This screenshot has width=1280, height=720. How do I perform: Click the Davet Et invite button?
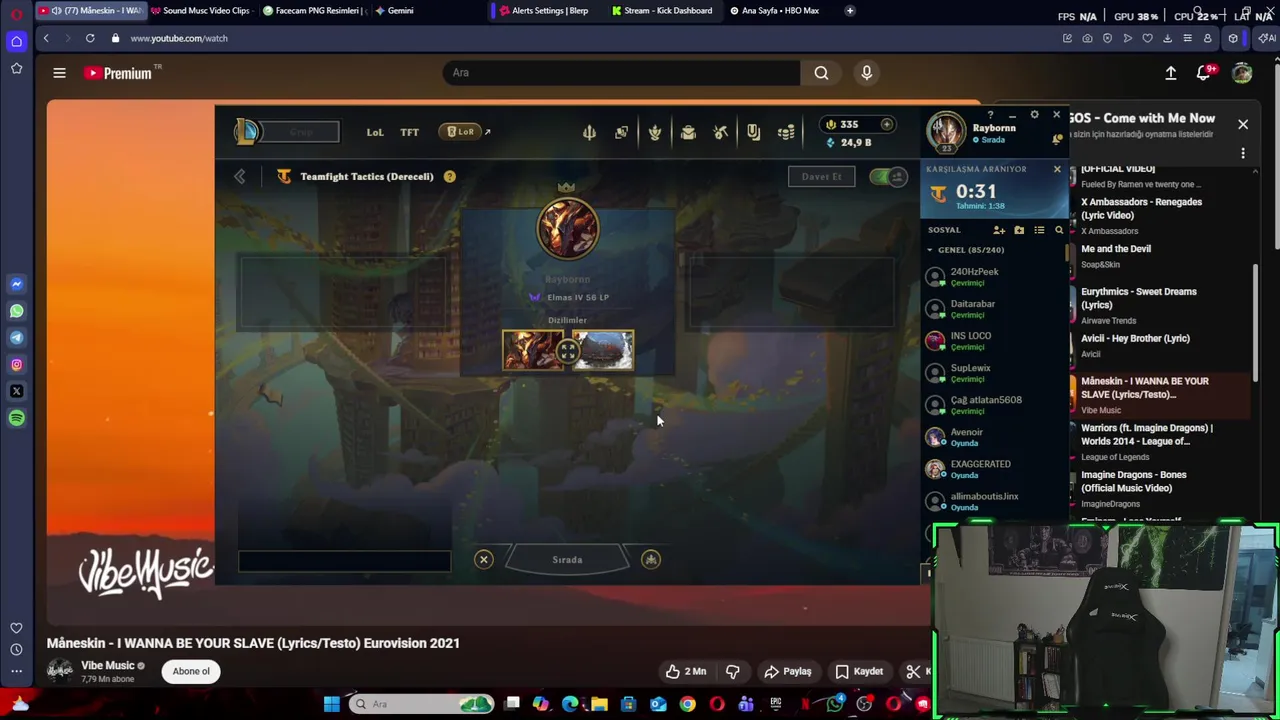[x=821, y=177]
